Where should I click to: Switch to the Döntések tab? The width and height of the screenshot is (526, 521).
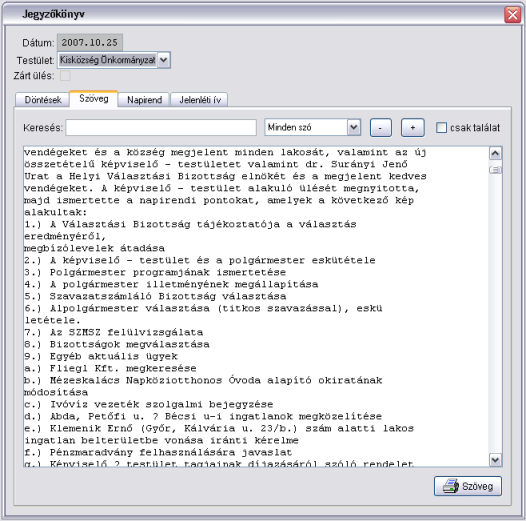pyautogui.click(x=43, y=100)
